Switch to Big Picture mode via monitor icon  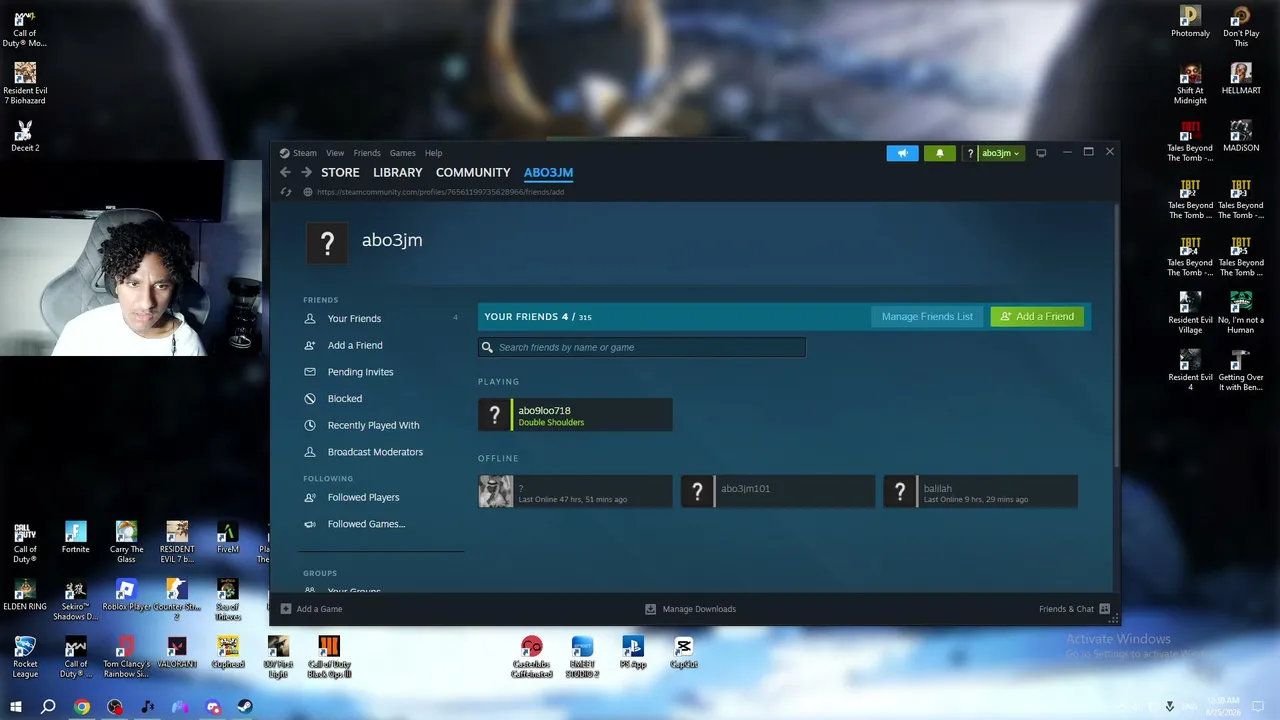(x=1041, y=153)
